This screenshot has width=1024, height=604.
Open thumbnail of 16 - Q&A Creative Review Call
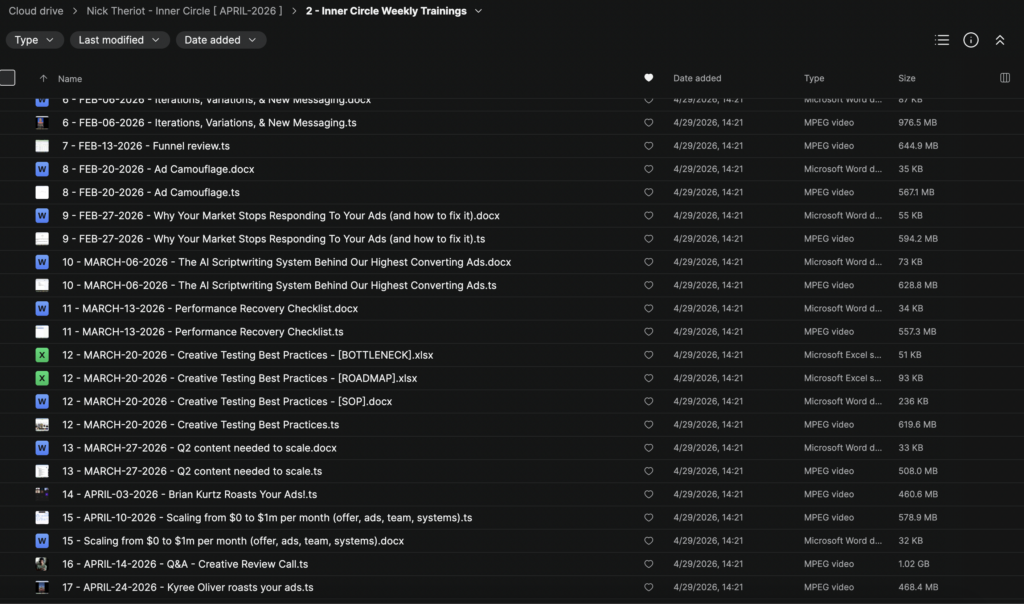click(x=42, y=564)
